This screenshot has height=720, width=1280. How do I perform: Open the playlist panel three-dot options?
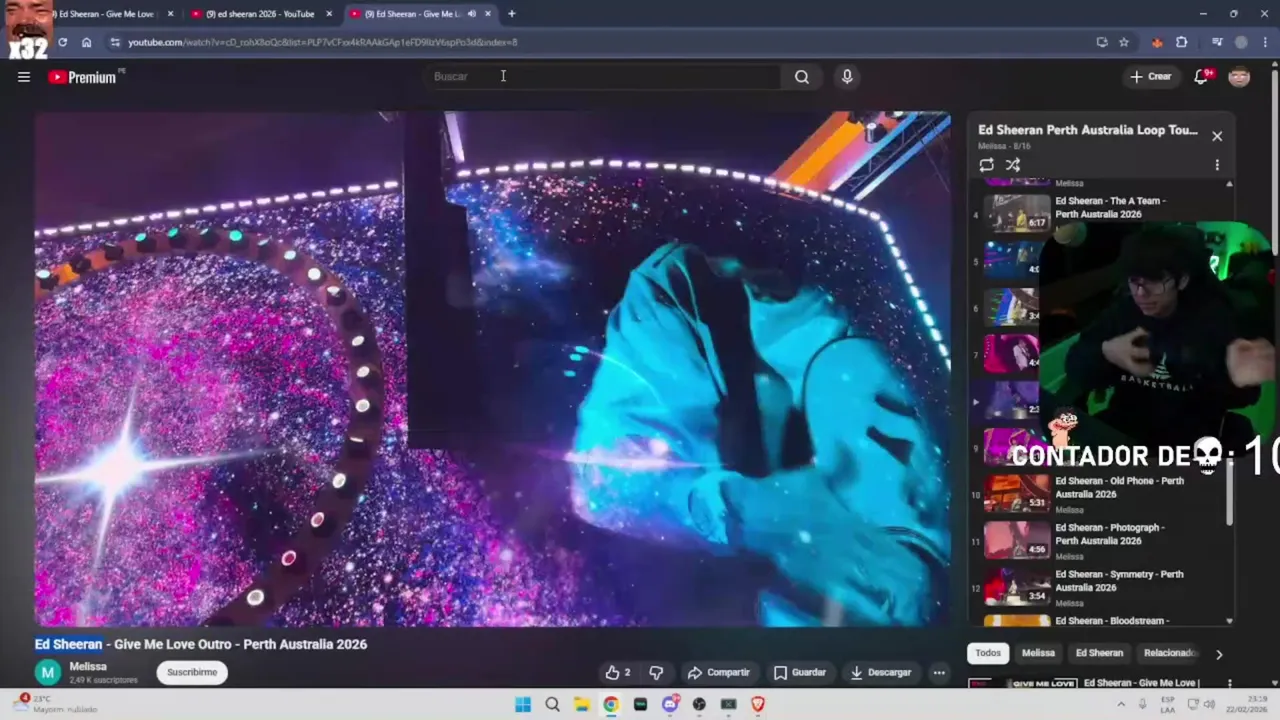pyautogui.click(x=1217, y=165)
